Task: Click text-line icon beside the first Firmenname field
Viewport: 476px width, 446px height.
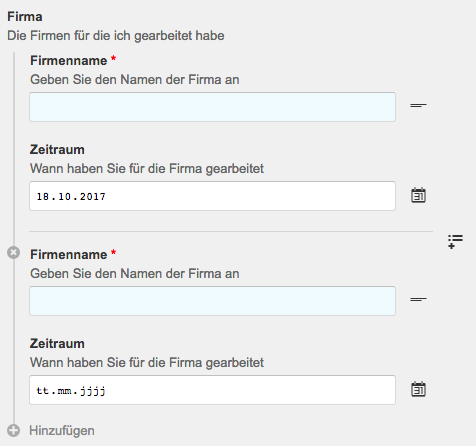Action: [418, 106]
